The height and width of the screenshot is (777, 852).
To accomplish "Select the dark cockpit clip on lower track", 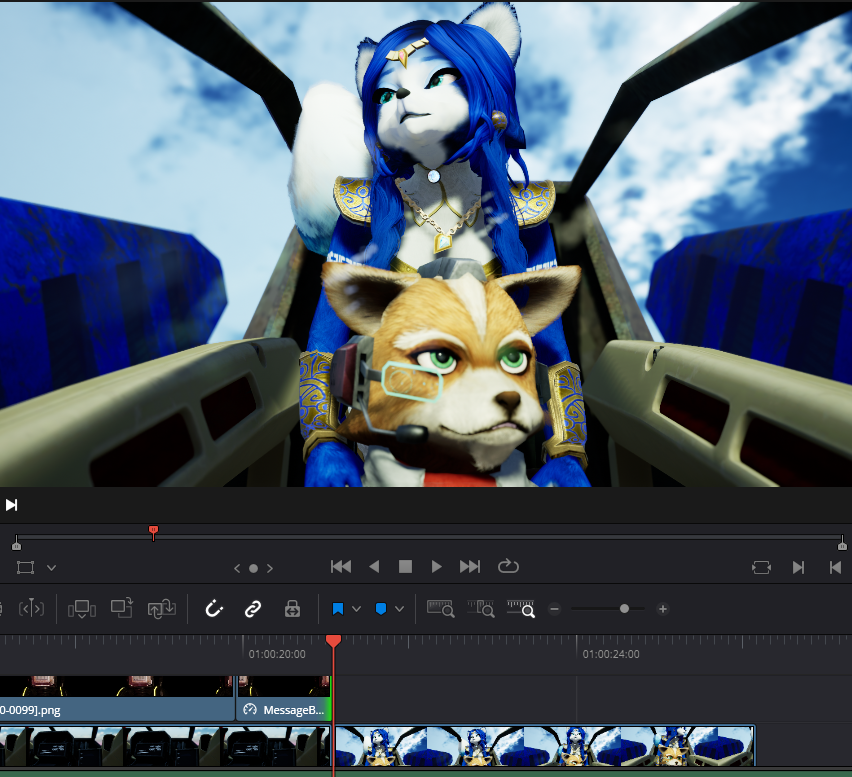I will [x=165, y=746].
